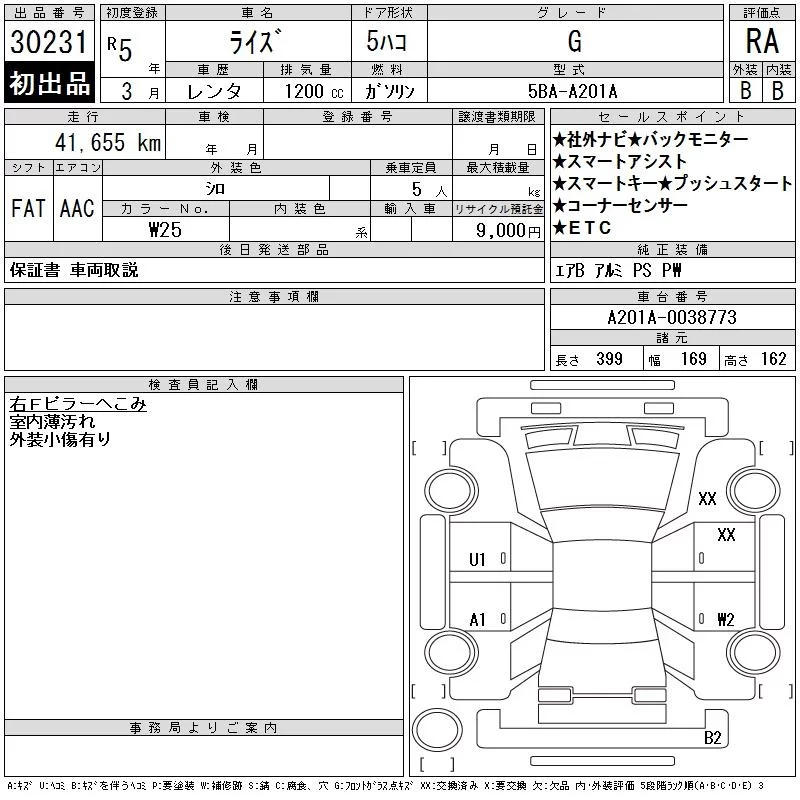Click the U1 dent marker on car diagram

point(477,559)
